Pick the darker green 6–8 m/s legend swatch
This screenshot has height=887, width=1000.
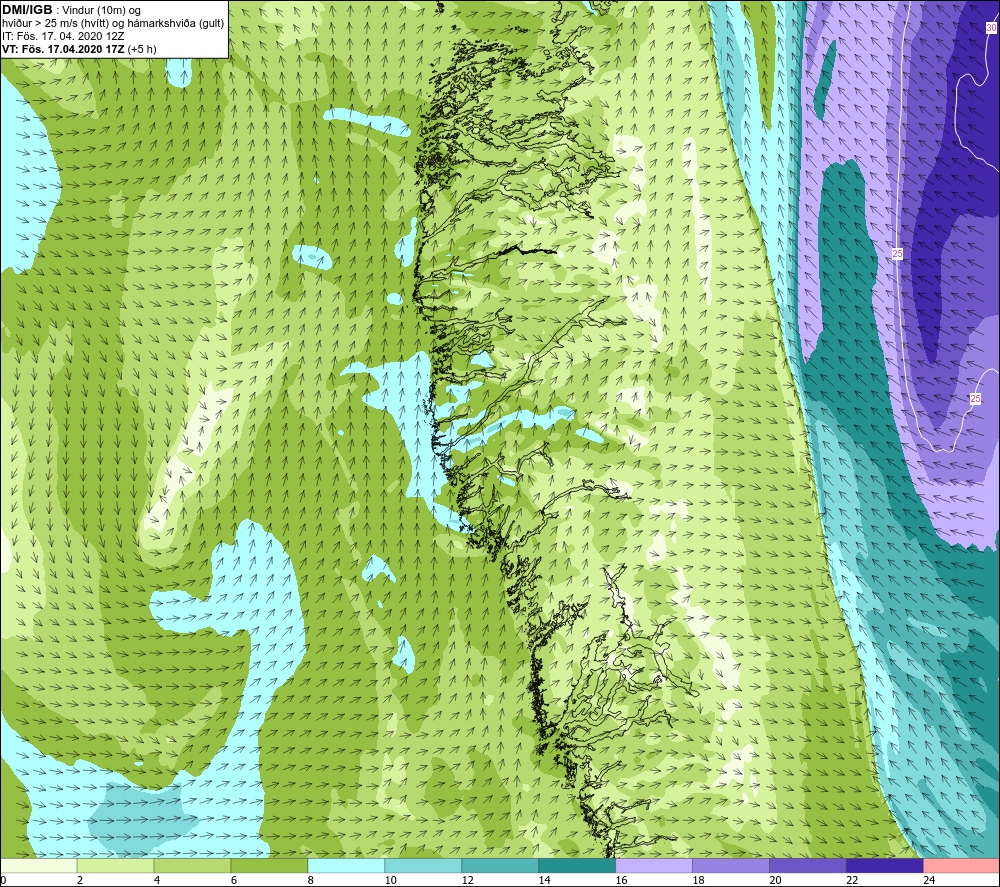269,865
